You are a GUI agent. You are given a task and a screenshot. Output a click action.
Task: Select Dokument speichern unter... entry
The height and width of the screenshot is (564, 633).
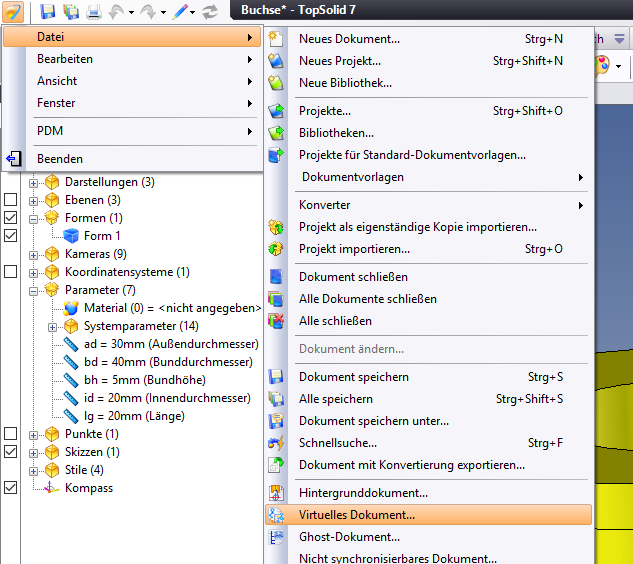(x=429, y=421)
